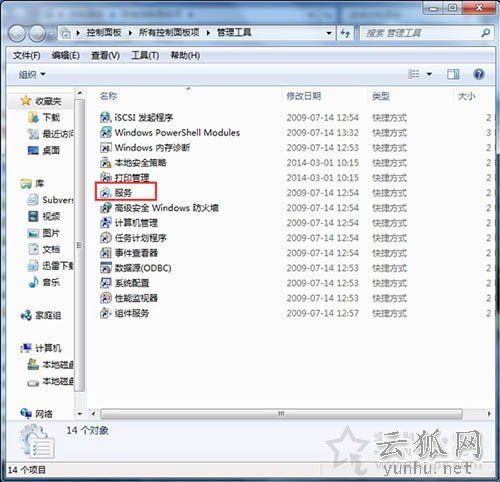
Task: Select the 性能监视器 icon
Action: (x=105, y=298)
